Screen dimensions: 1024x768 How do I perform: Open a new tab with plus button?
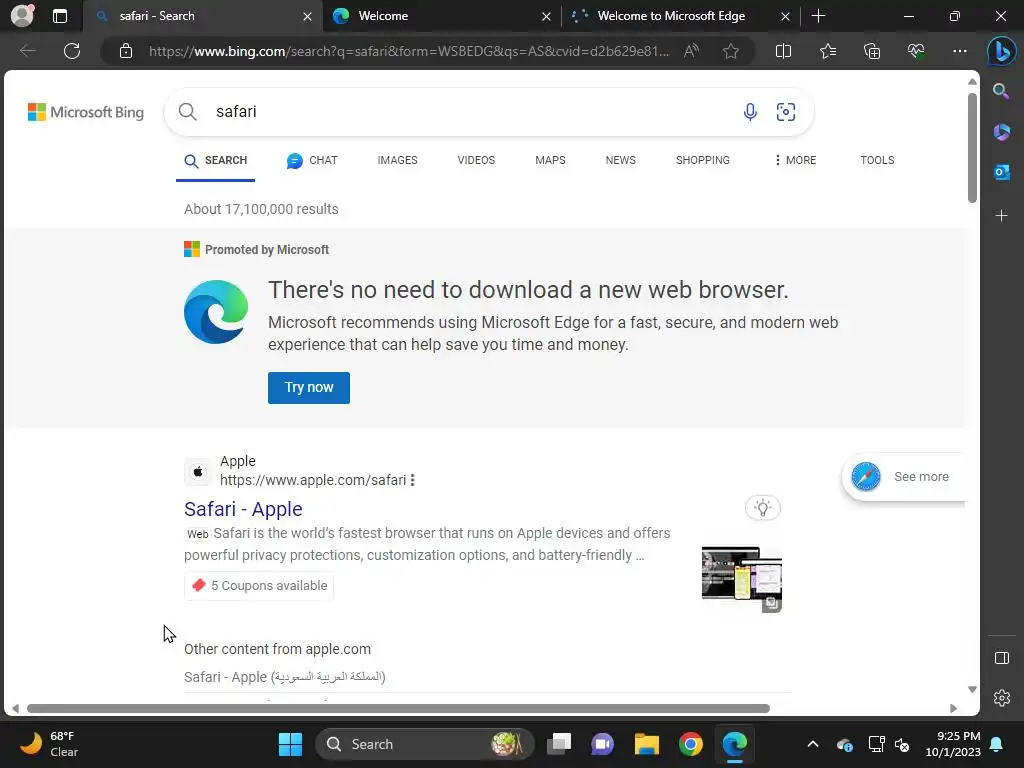[818, 16]
